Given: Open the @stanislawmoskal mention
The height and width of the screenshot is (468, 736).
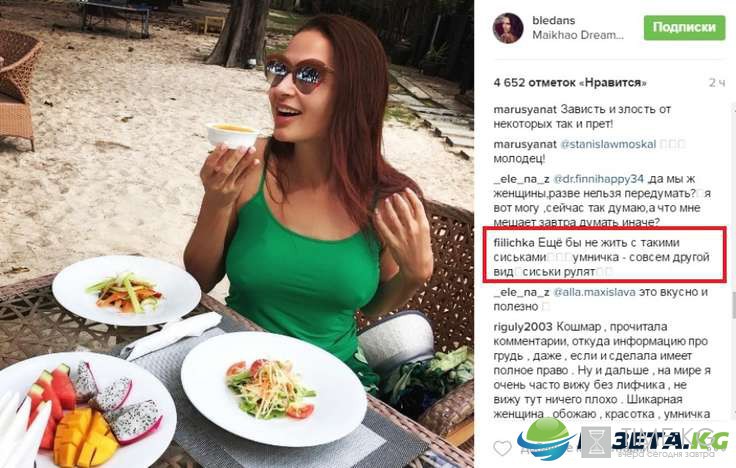Looking at the screenshot, I should 608,144.
